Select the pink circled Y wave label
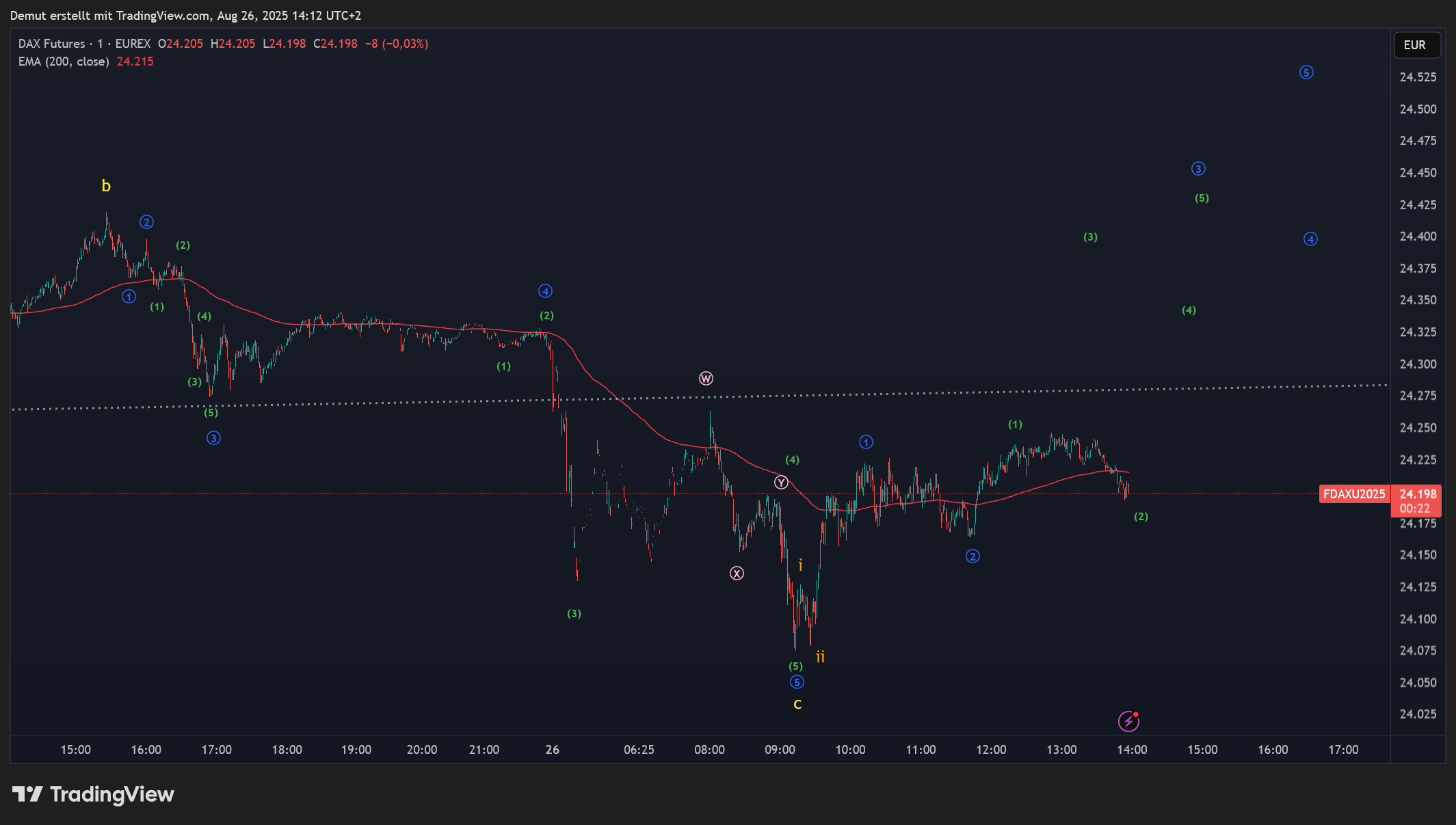 (781, 483)
